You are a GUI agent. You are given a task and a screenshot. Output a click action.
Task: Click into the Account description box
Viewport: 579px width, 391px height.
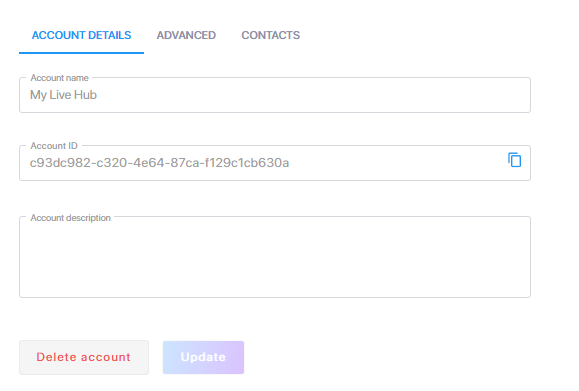click(x=275, y=257)
